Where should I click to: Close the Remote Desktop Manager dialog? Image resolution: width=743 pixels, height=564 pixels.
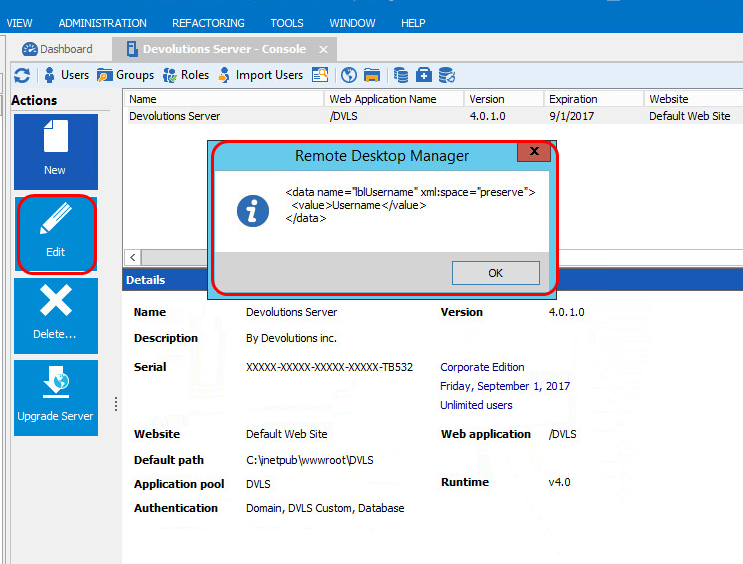(x=534, y=152)
